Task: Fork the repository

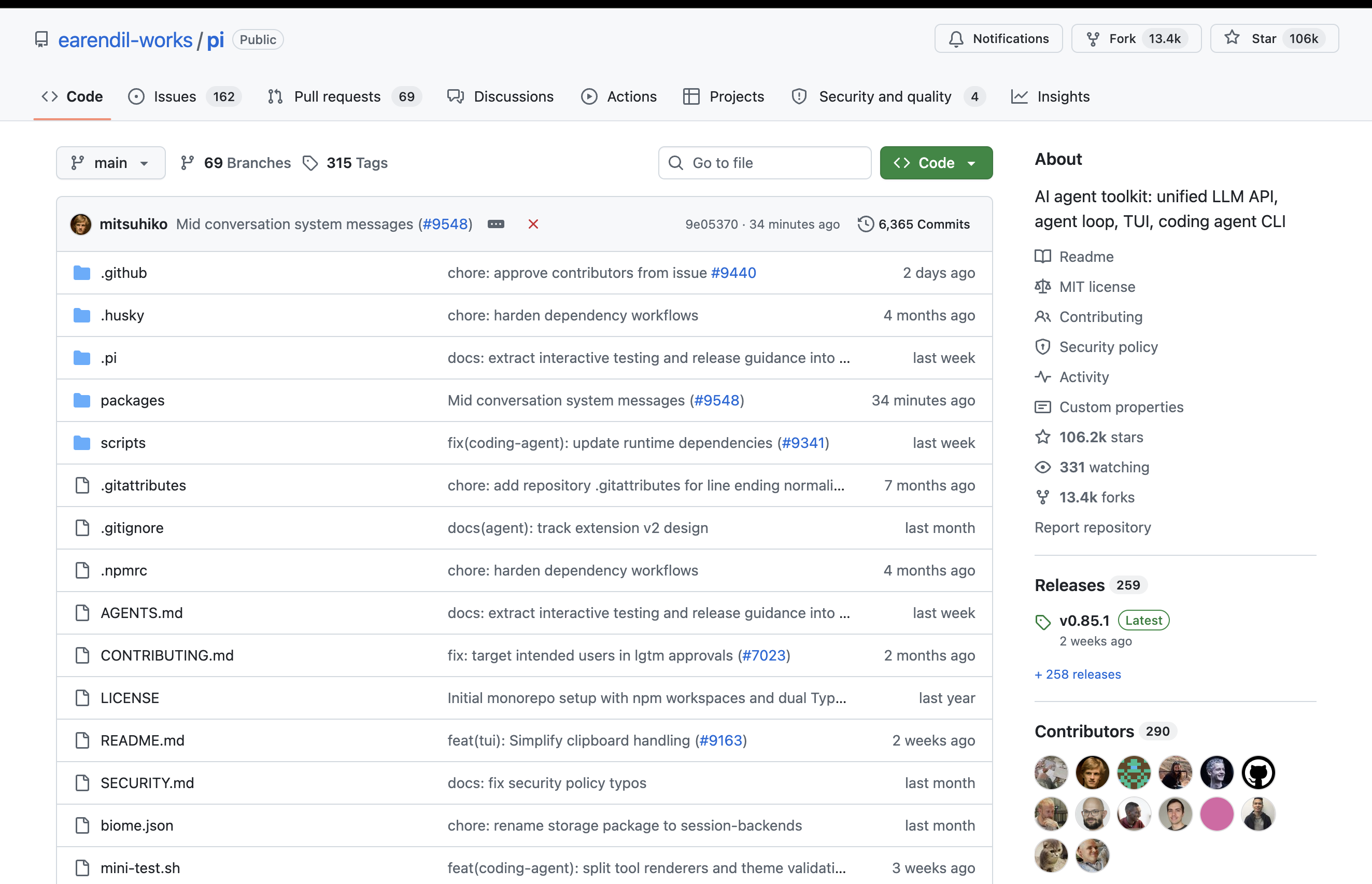Action: point(1136,38)
